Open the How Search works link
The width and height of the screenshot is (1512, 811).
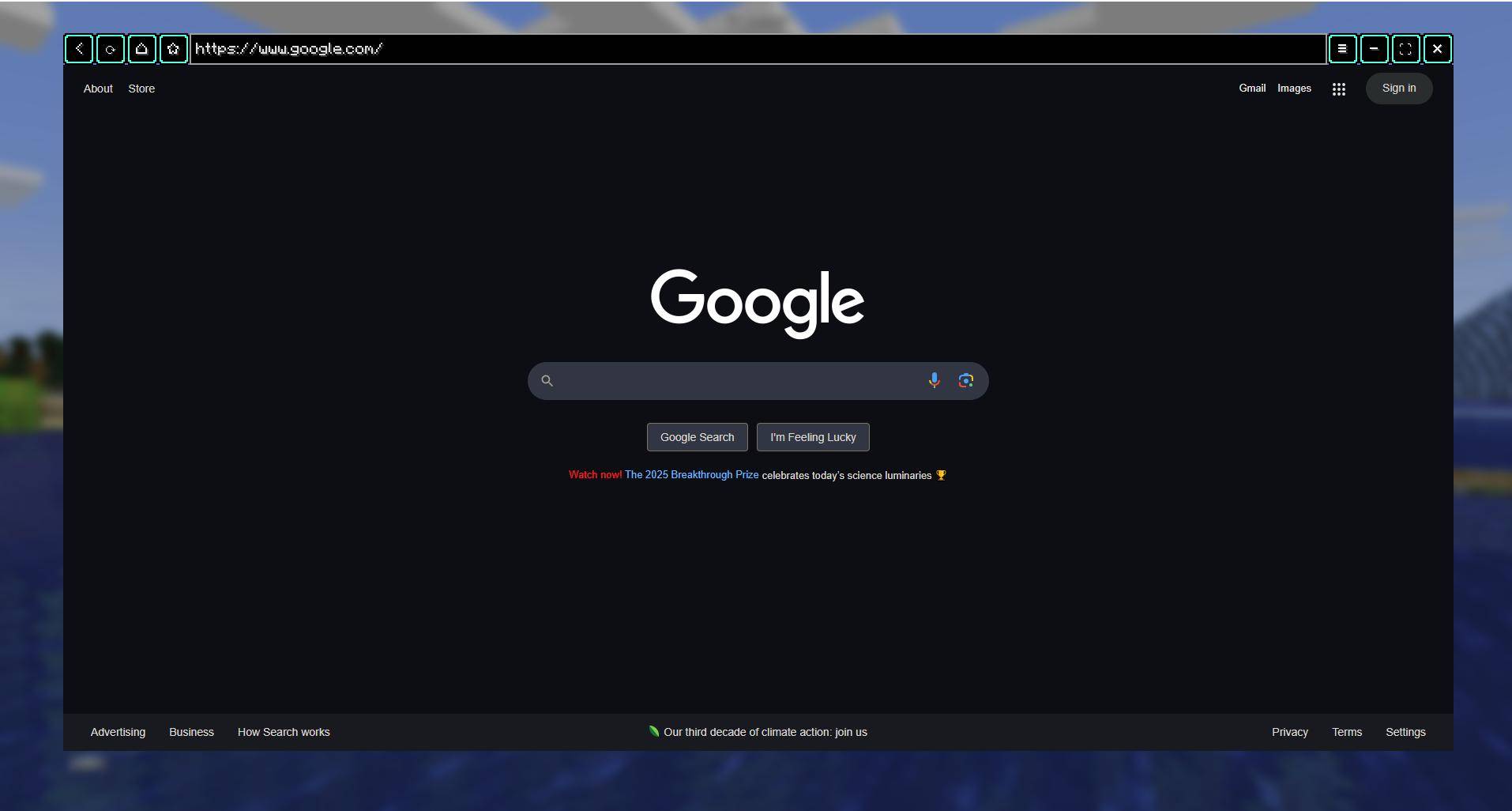284,732
